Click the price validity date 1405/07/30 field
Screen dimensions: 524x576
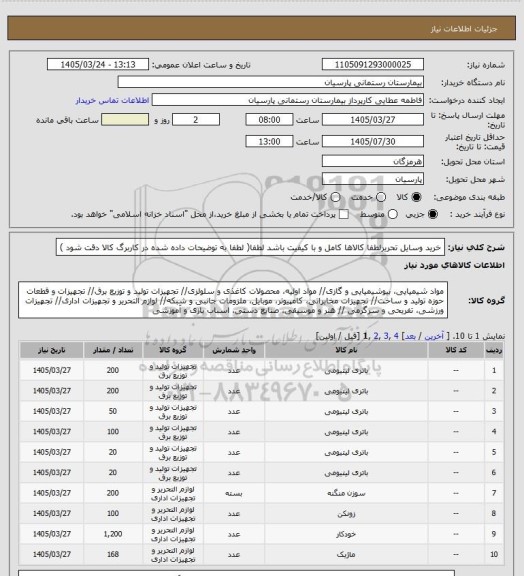[x=373, y=141]
